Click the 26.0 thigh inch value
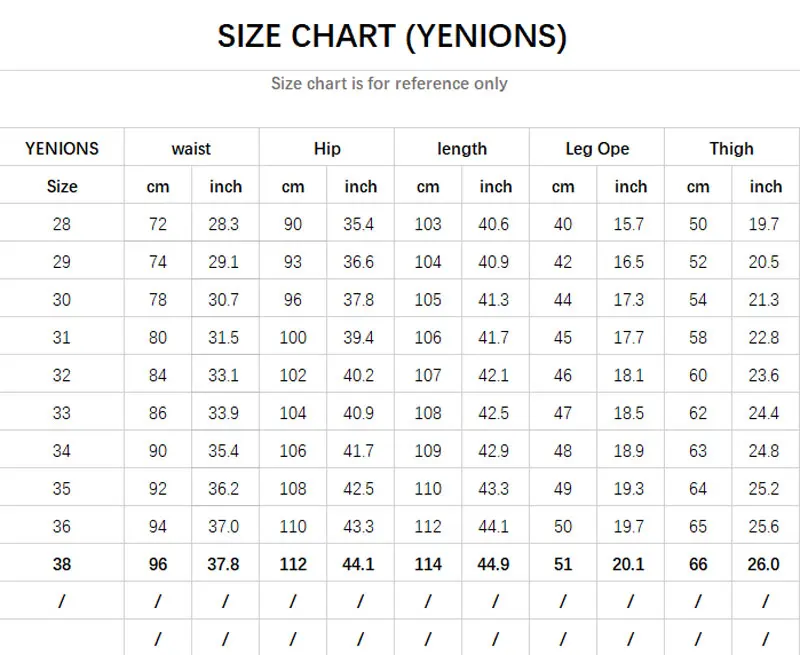The height and width of the screenshot is (655, 800). point(764,565)
